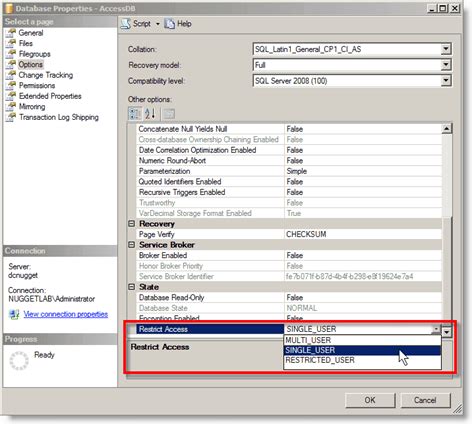Choose SINGLE_USER in the dropdown list
Image resolution: width=474 pixels, height=426 pixels.
362,350
